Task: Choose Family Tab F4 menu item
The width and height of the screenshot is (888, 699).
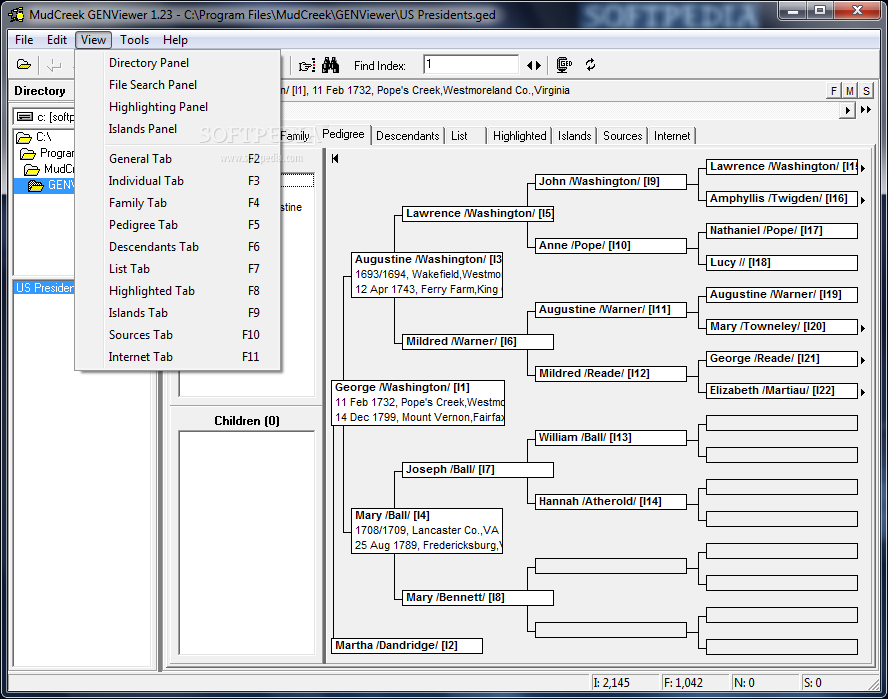Action: tap(178, 203)
